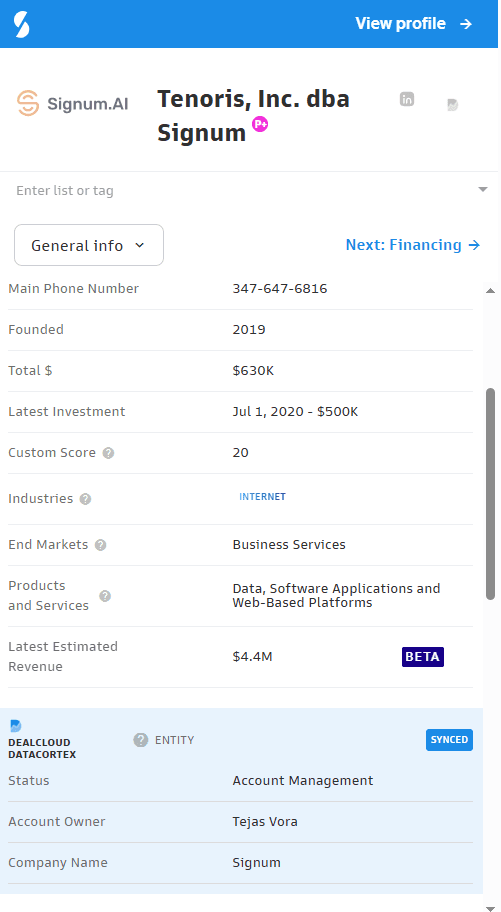This screenshot has width=501, height=912.
Task: Click the Main Phone Number label
Action: click(x=73, y=288)
